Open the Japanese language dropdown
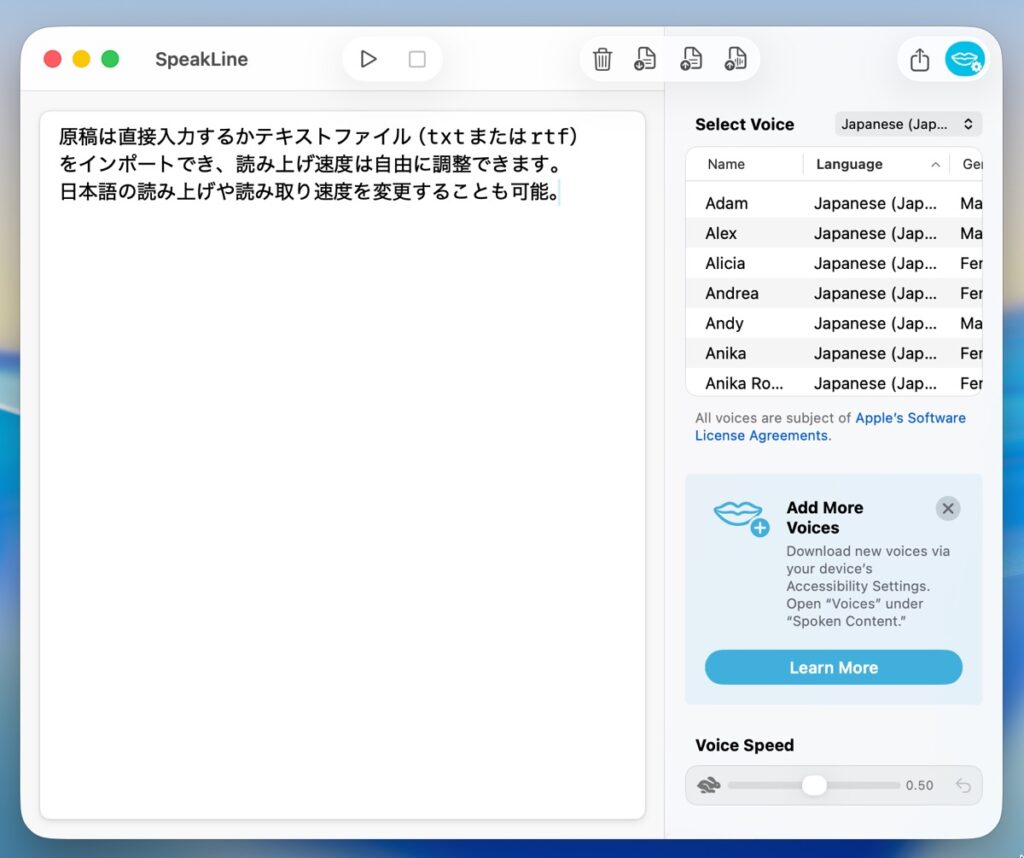Screen dimensions: 1024x858 (x=908, y=124)
